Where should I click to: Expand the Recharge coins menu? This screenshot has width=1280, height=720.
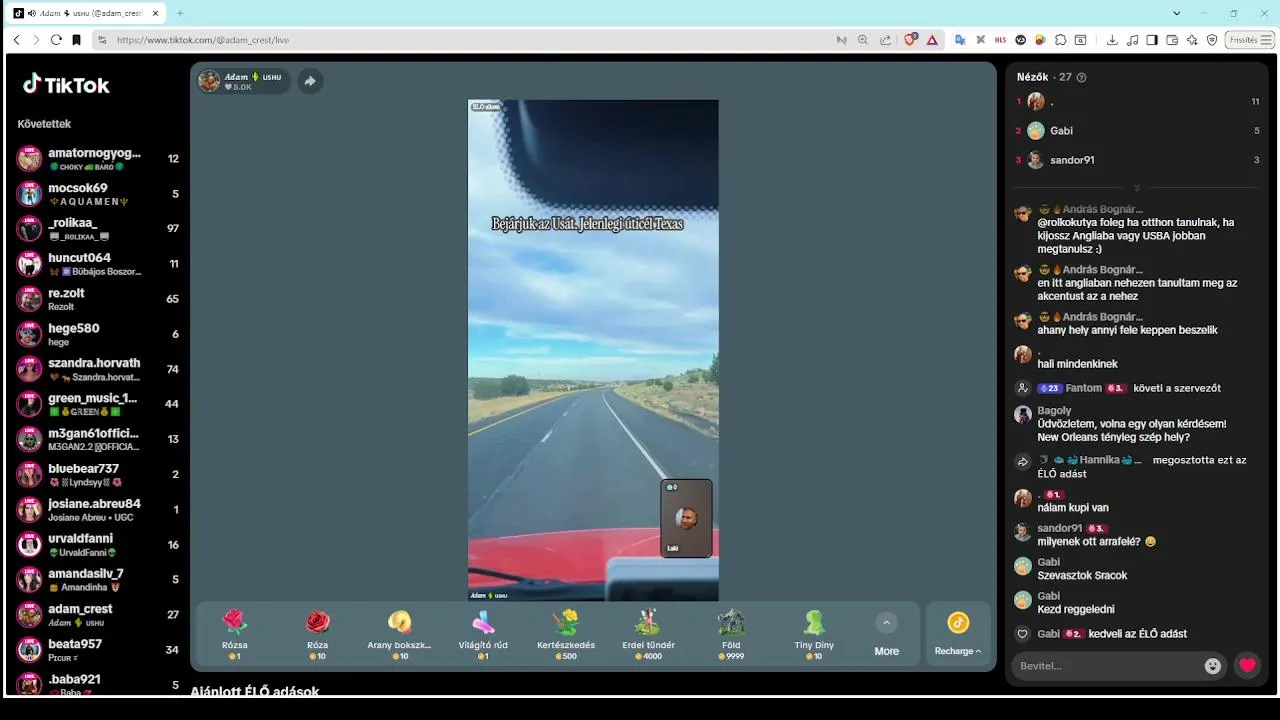[958, 634]
